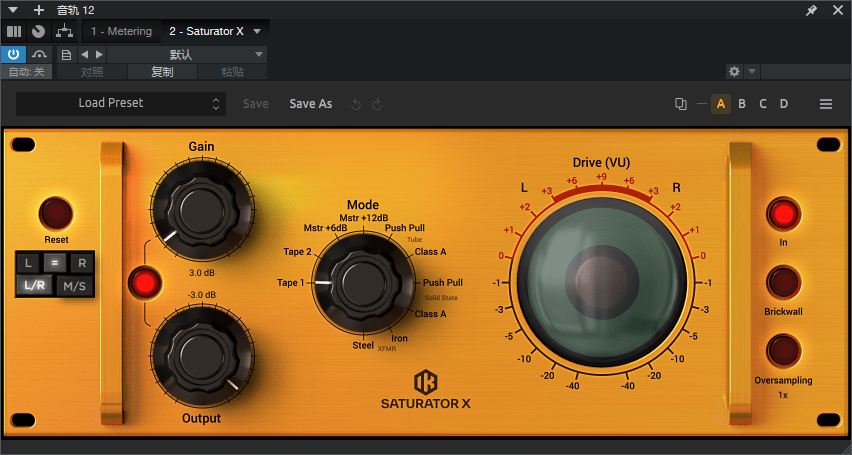
Task: Go to previous preset arrow
Action: (84, 55)
